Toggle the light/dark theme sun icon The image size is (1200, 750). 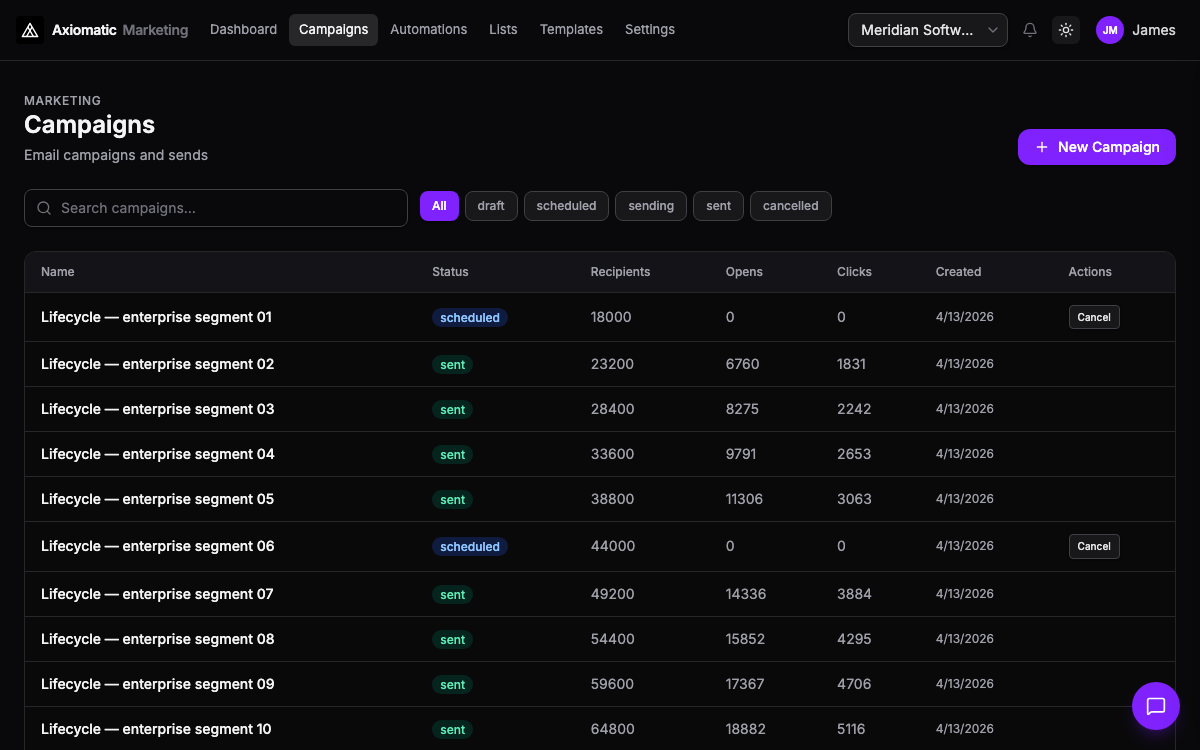[x=1066, y=30]
